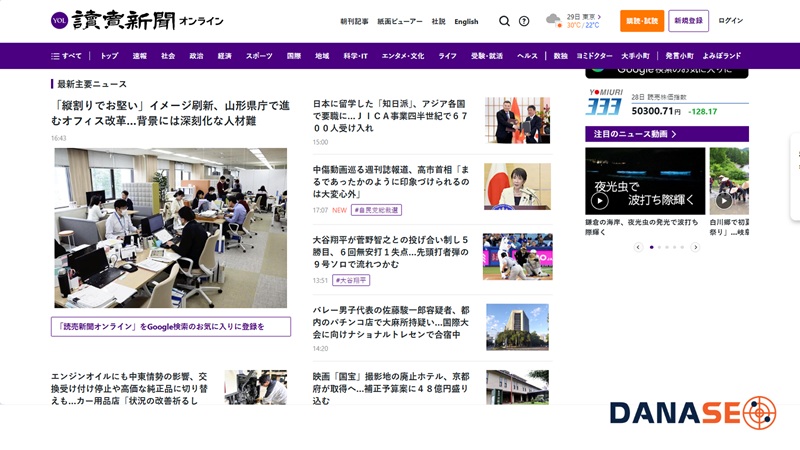This screenshot has width=800, height=450.
Task: Open the エンジンオイル 中東情勢 headline
Action: coord(129,389)
